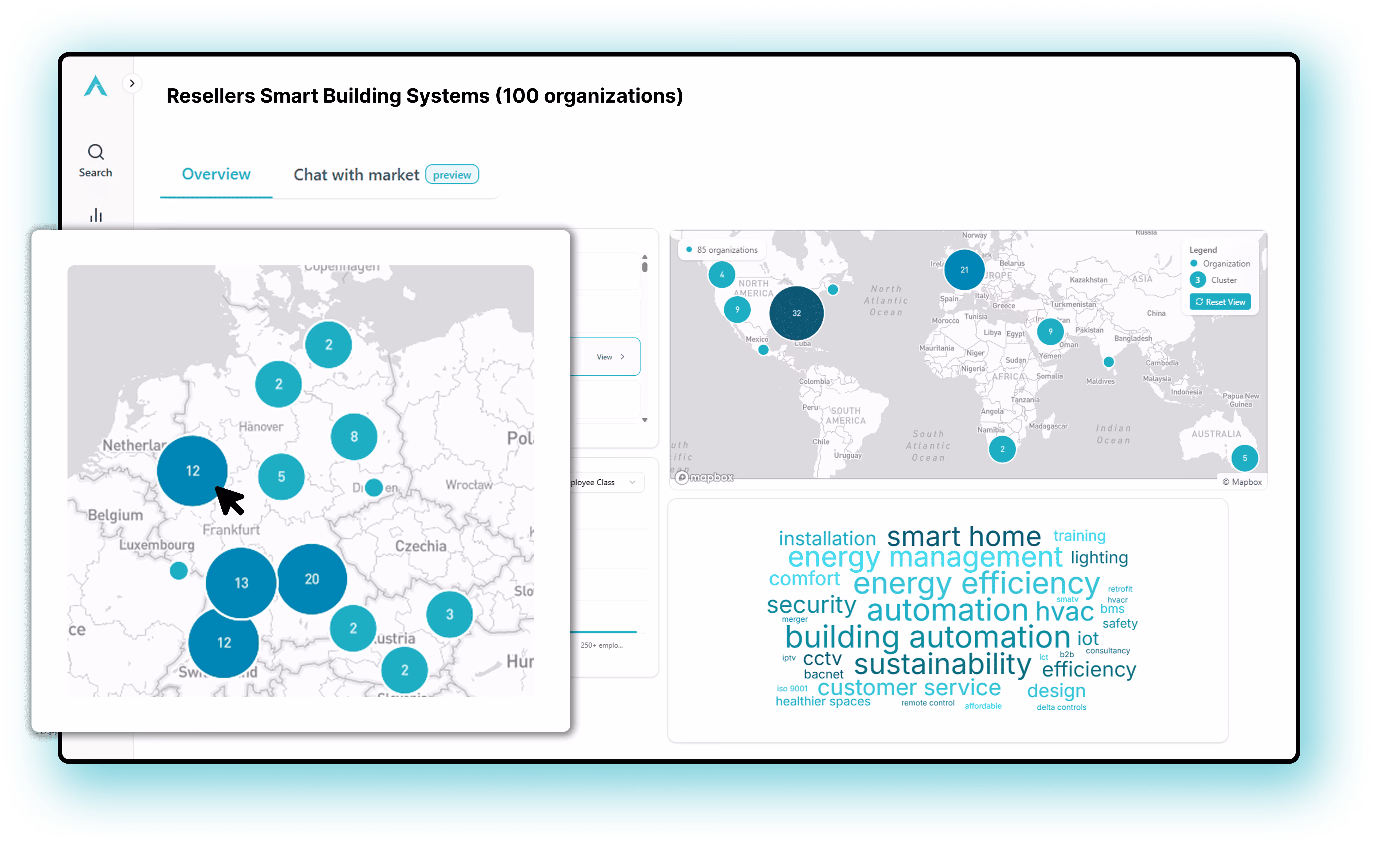The image size is (1400, 844).
Task: Click 'cctv' in the word cloud
Action: click(x=822, y=659)
